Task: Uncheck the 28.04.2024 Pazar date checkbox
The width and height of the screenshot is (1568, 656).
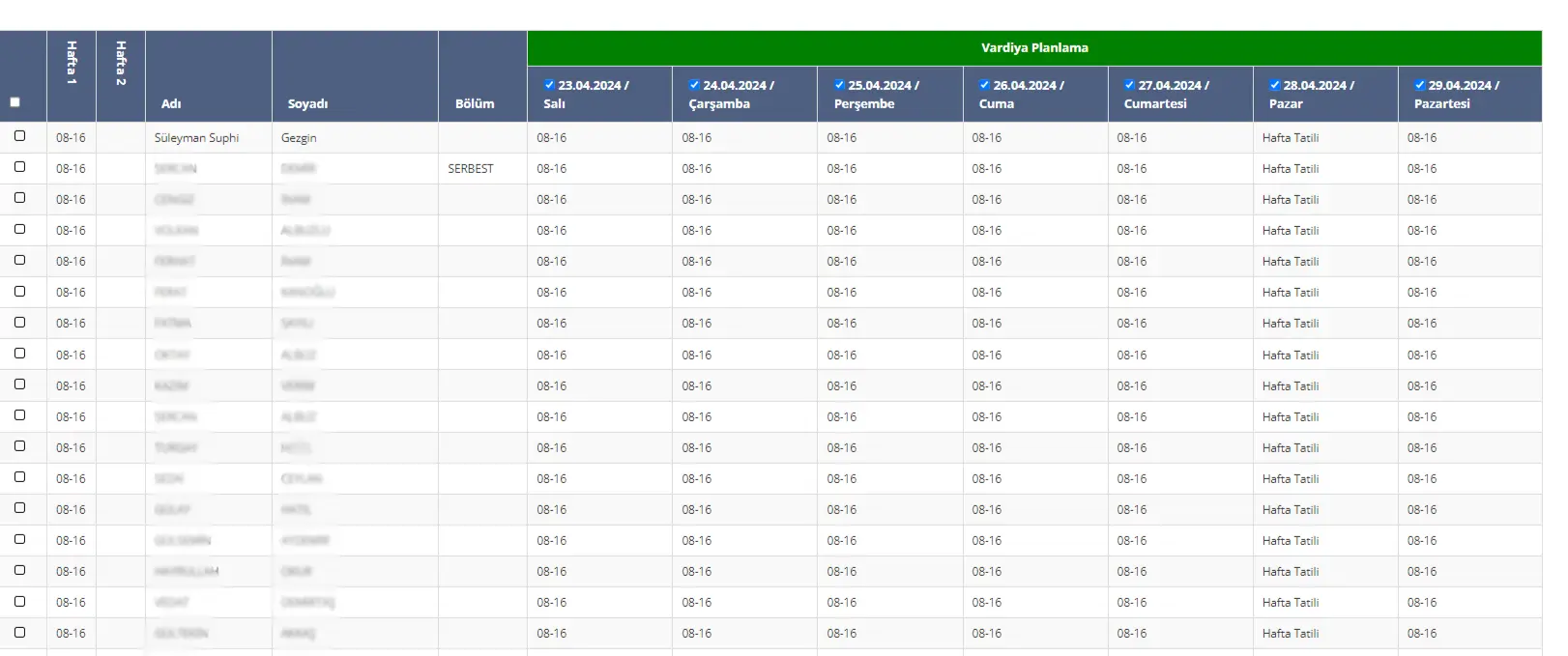Action: tap(1274, 85)
